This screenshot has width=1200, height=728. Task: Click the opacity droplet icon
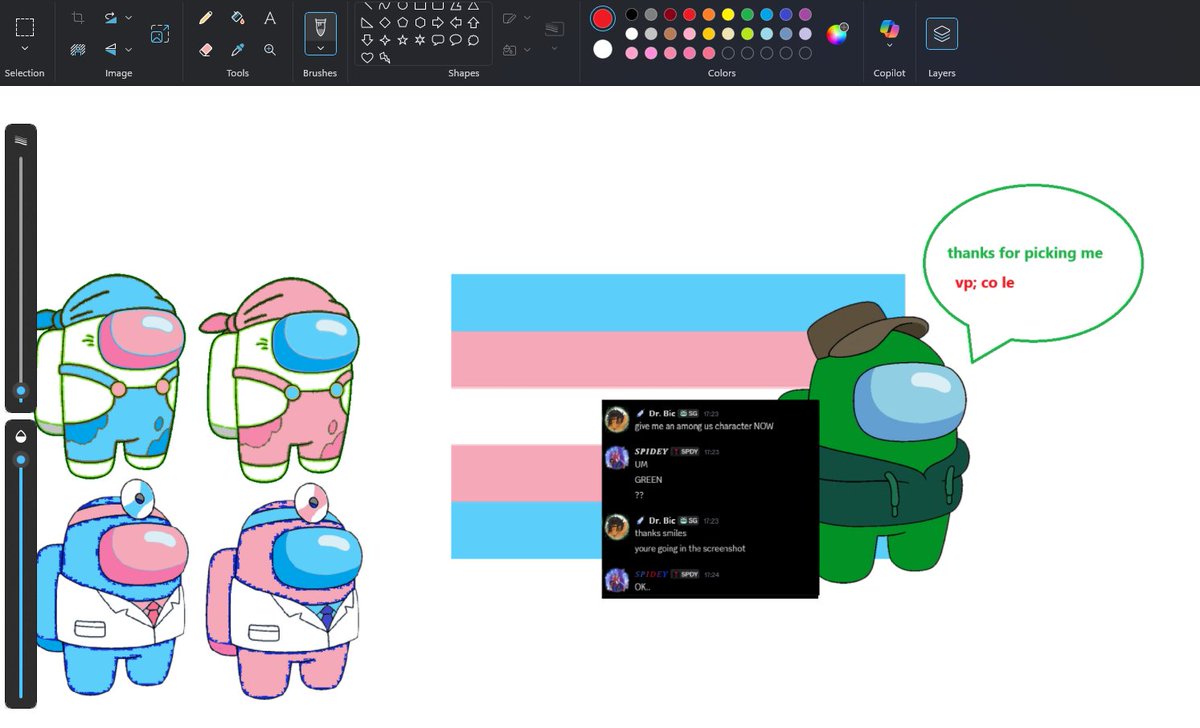(21, 435)
